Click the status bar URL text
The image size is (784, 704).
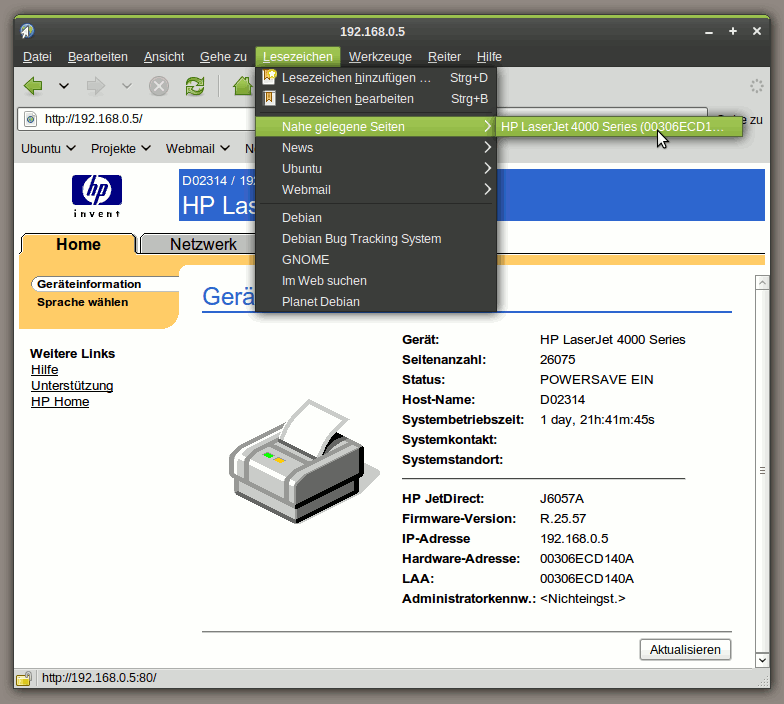pyautogui.click(x=99, y=678)
